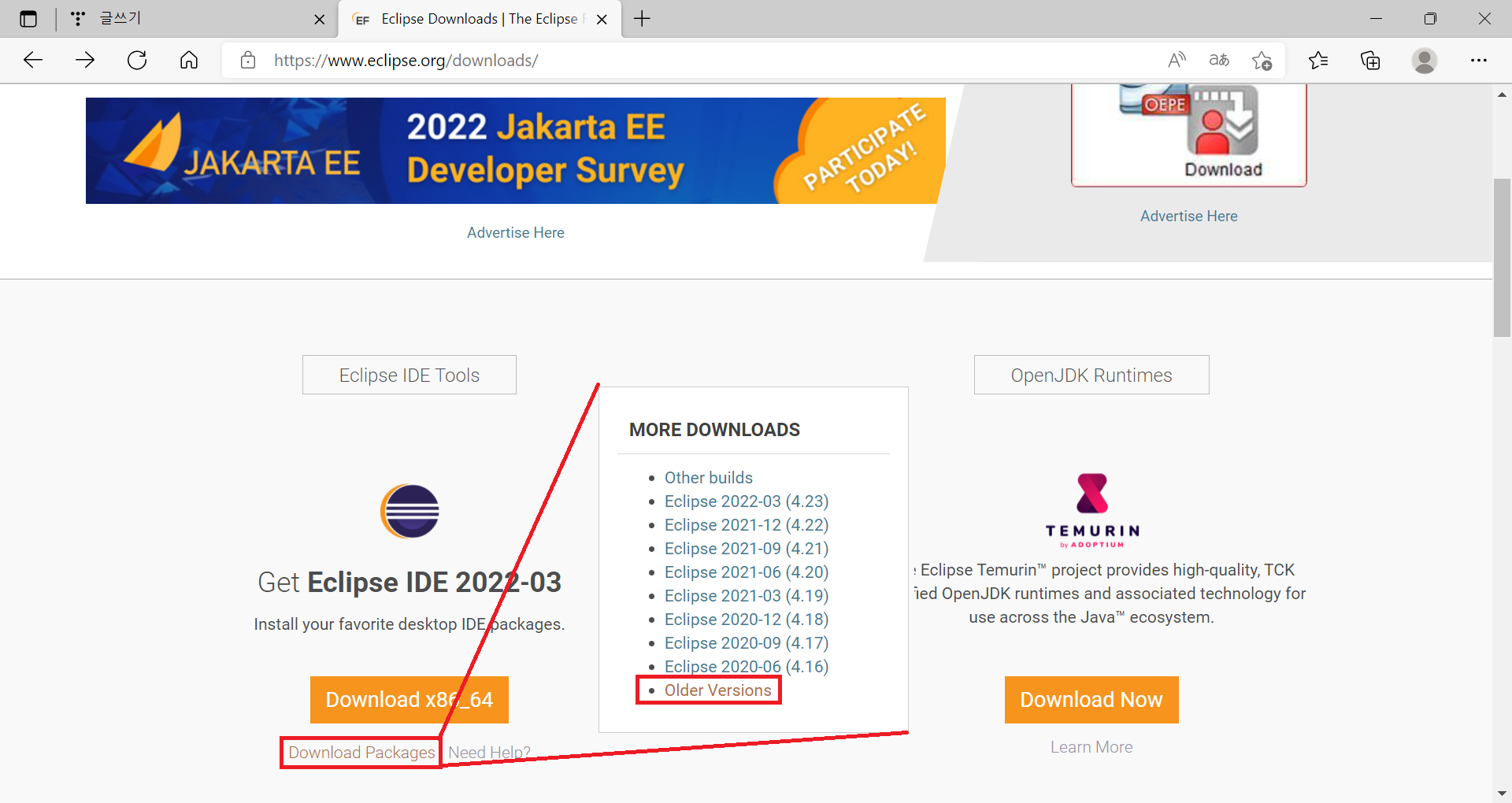Open Eclipse 2020-09 (4.17) link
Screen dimensions: 1512x803
point(747,643)
